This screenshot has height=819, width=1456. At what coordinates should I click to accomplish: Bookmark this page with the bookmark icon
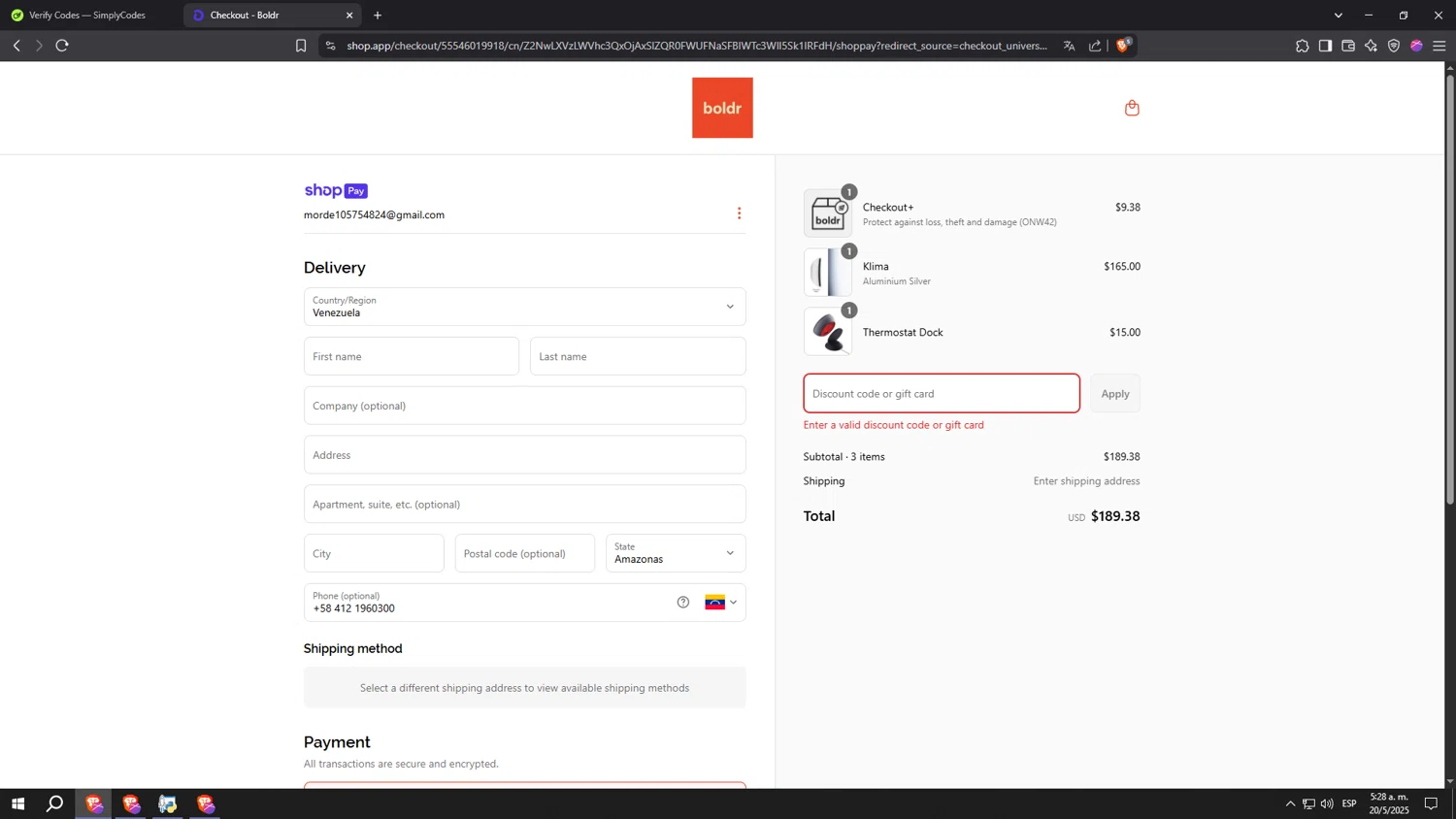301,46
